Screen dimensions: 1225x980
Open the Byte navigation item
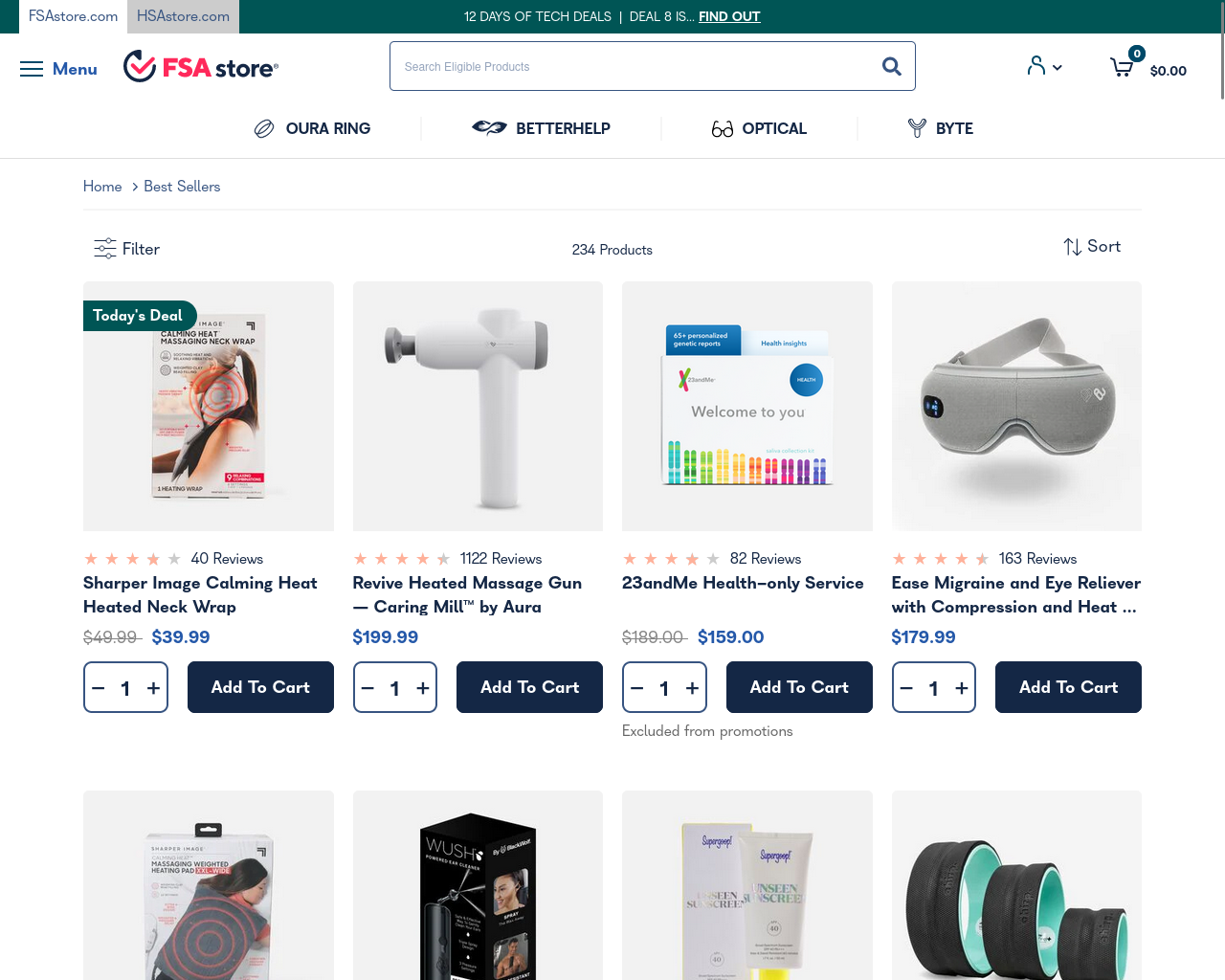tap(941, 128)
